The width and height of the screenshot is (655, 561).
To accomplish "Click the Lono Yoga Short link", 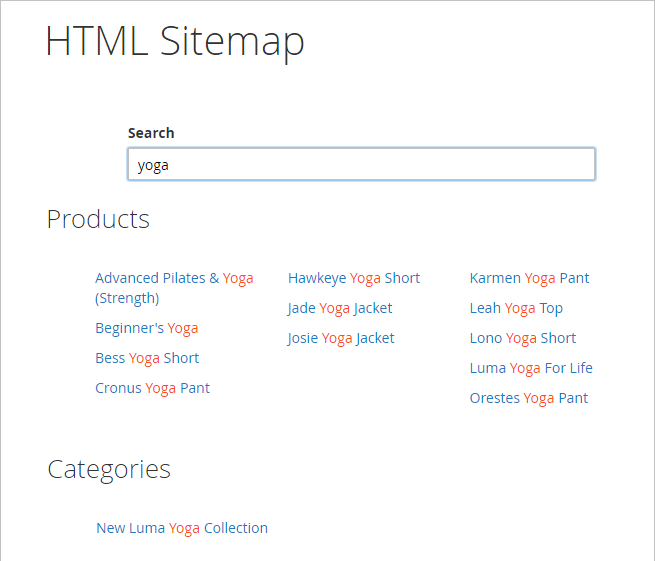I will pyautogui.click(x=522, y=338).
